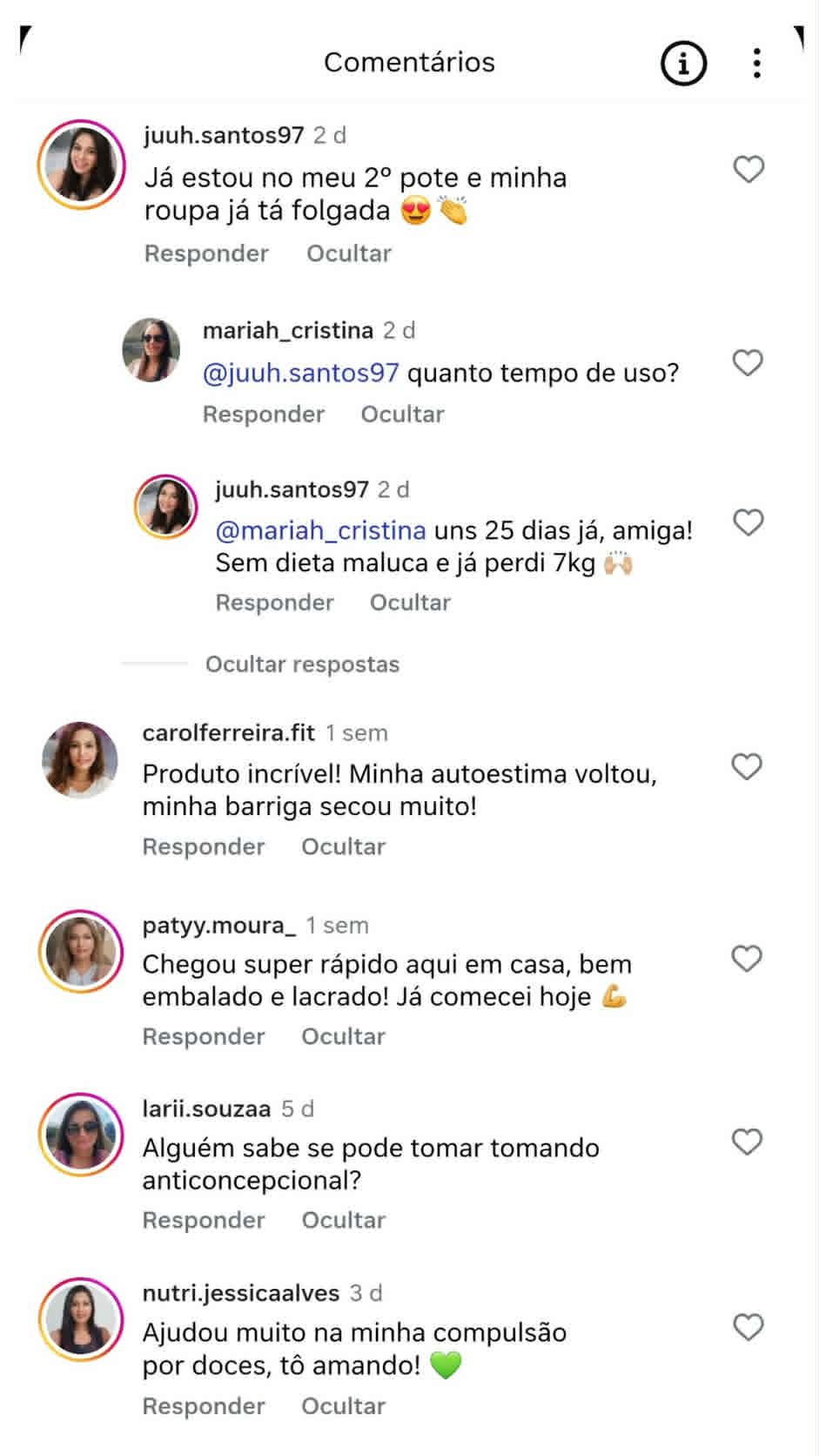The height and width of the screenshot is (1456, 819).
Task: Click Responder under mariah_cristina's reply
Action: point(263,415)
